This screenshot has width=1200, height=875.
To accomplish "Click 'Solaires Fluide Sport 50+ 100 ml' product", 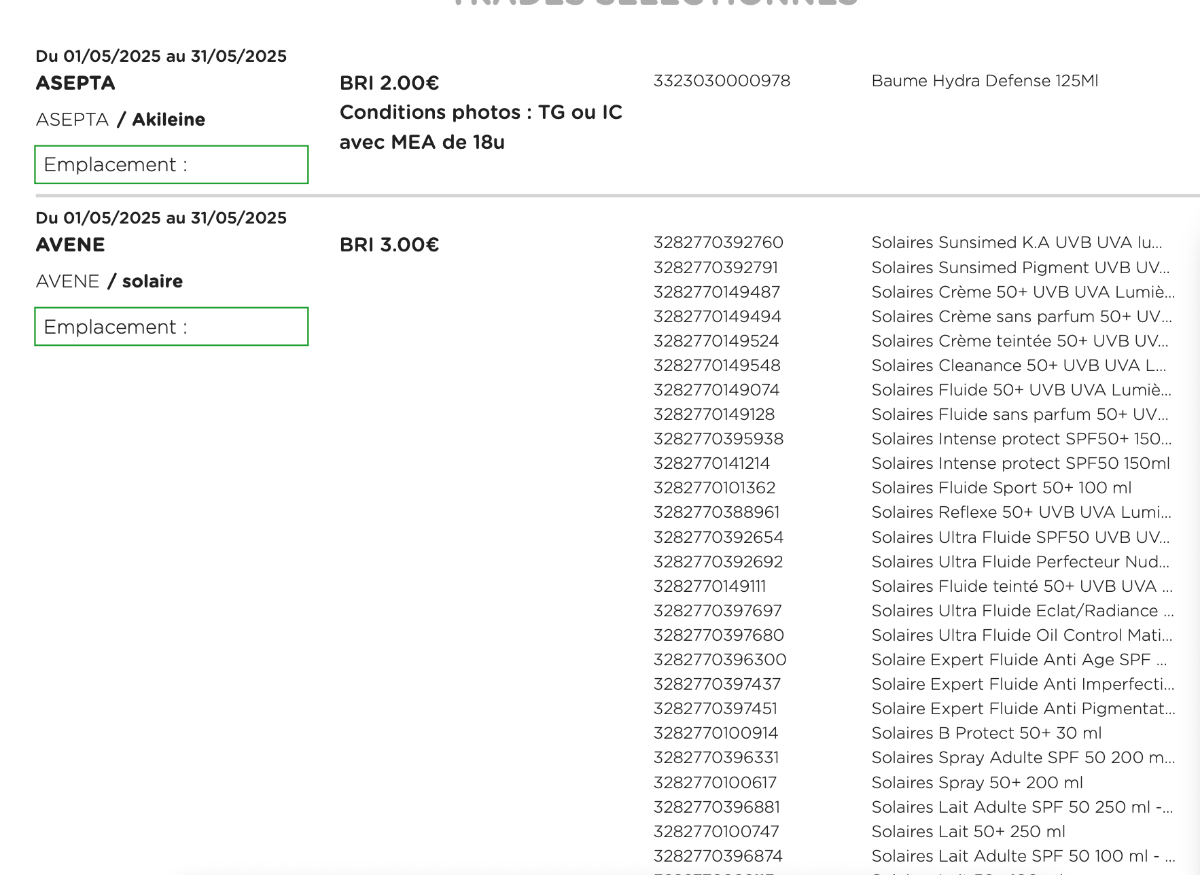I will click(1002, 488).
